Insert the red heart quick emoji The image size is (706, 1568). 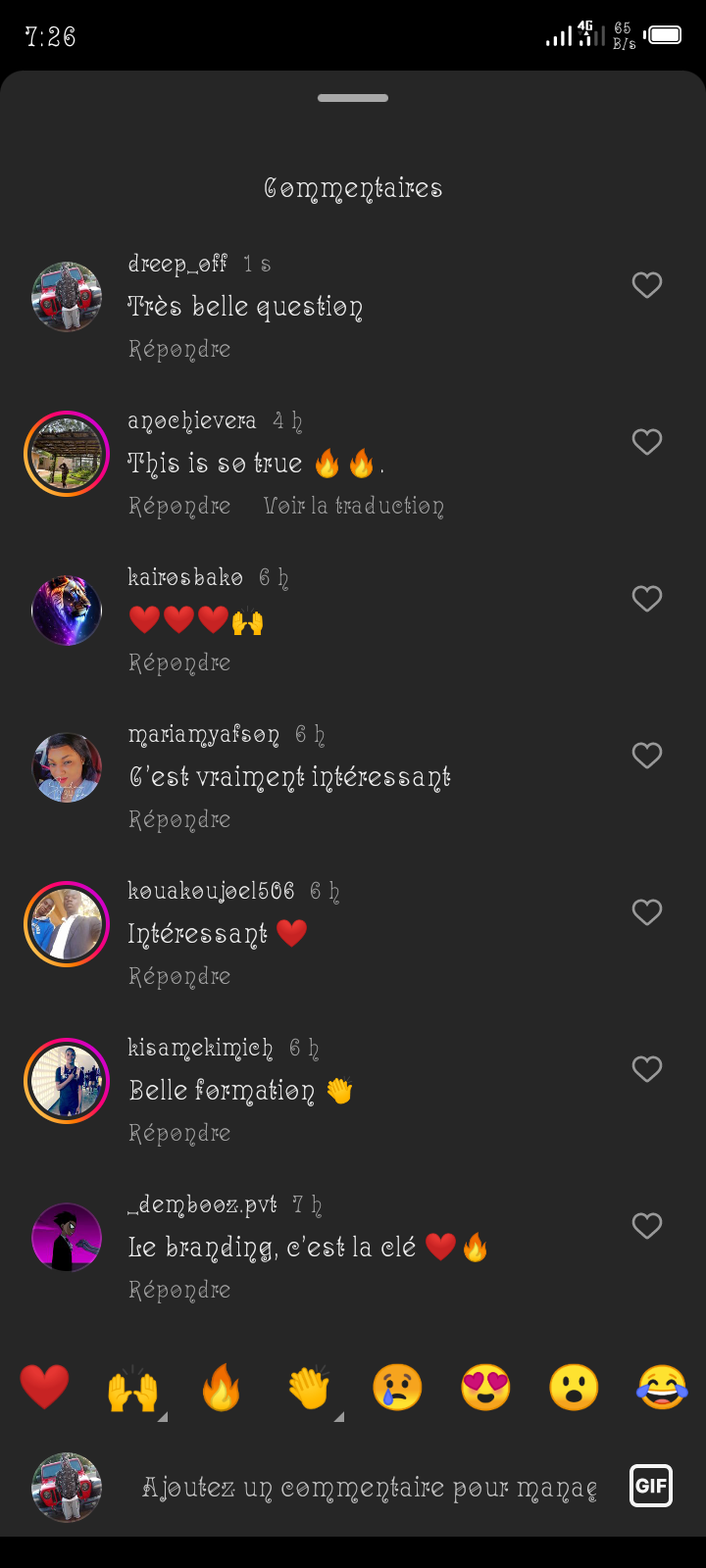coord(44,1388)
